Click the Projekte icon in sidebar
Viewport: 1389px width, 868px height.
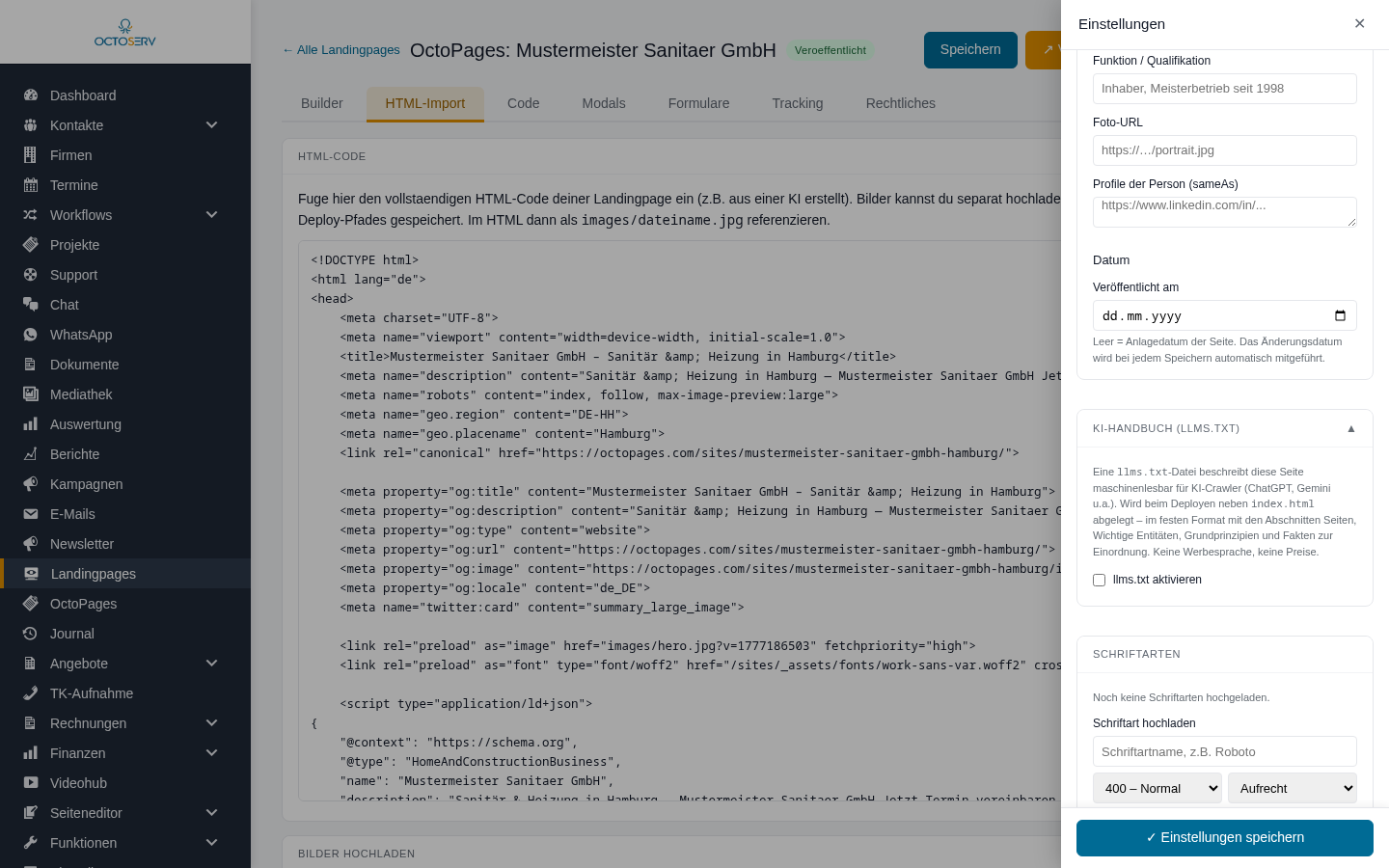(31, 245)
